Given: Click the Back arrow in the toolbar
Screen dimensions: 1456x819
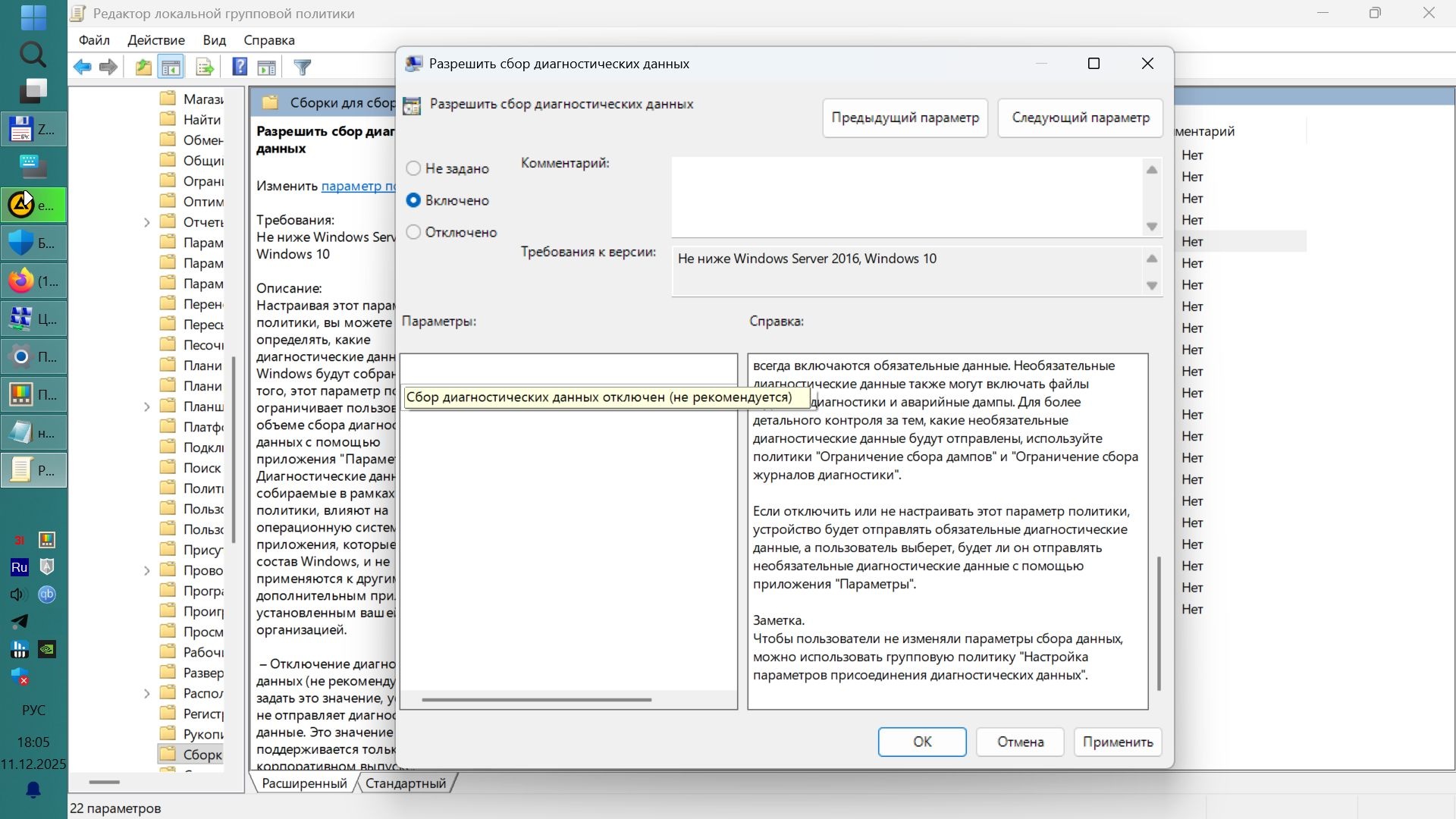Looking at the screenshot, I should 82,67.
